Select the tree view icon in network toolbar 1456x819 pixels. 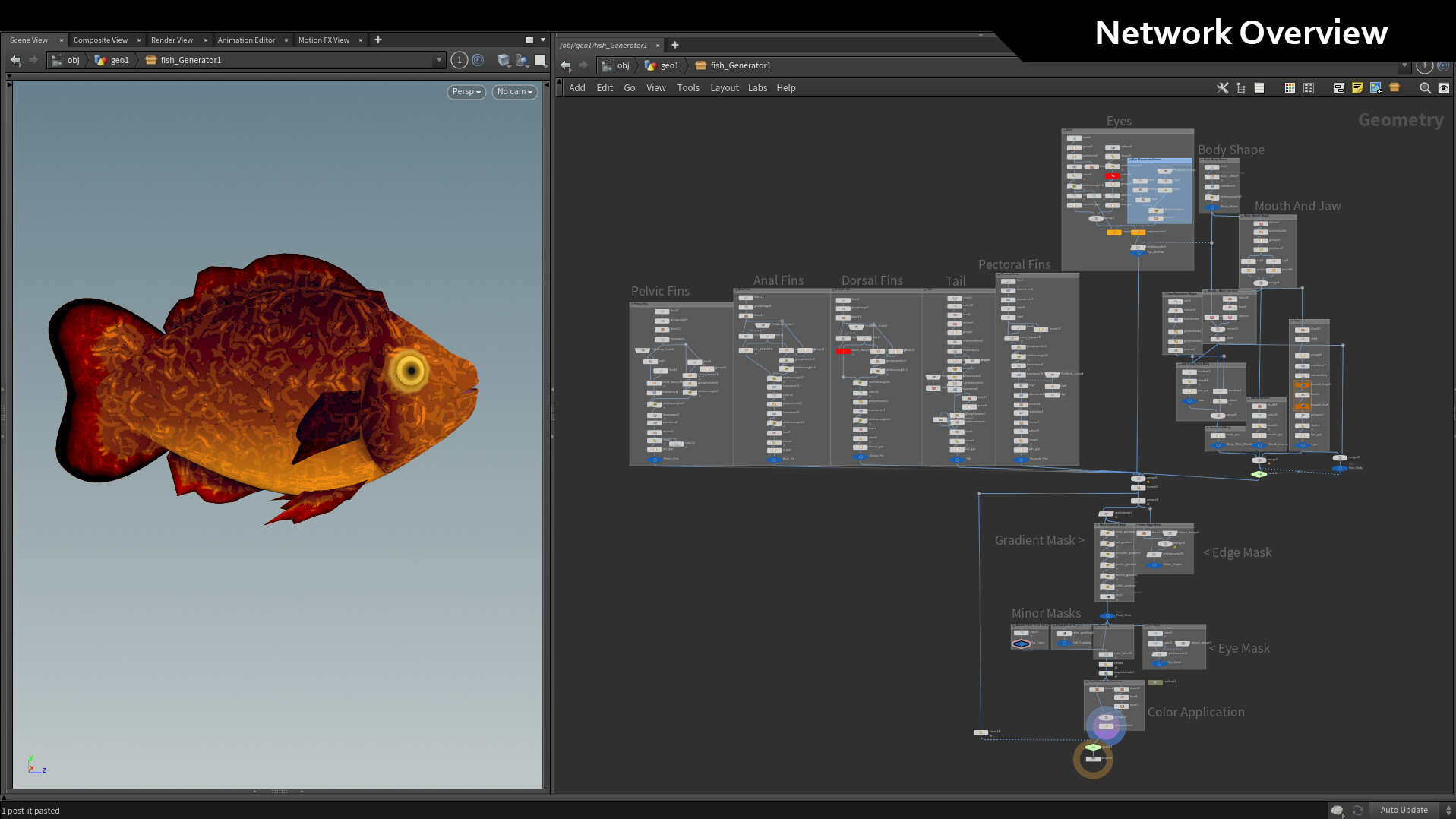click(1241, 88)
